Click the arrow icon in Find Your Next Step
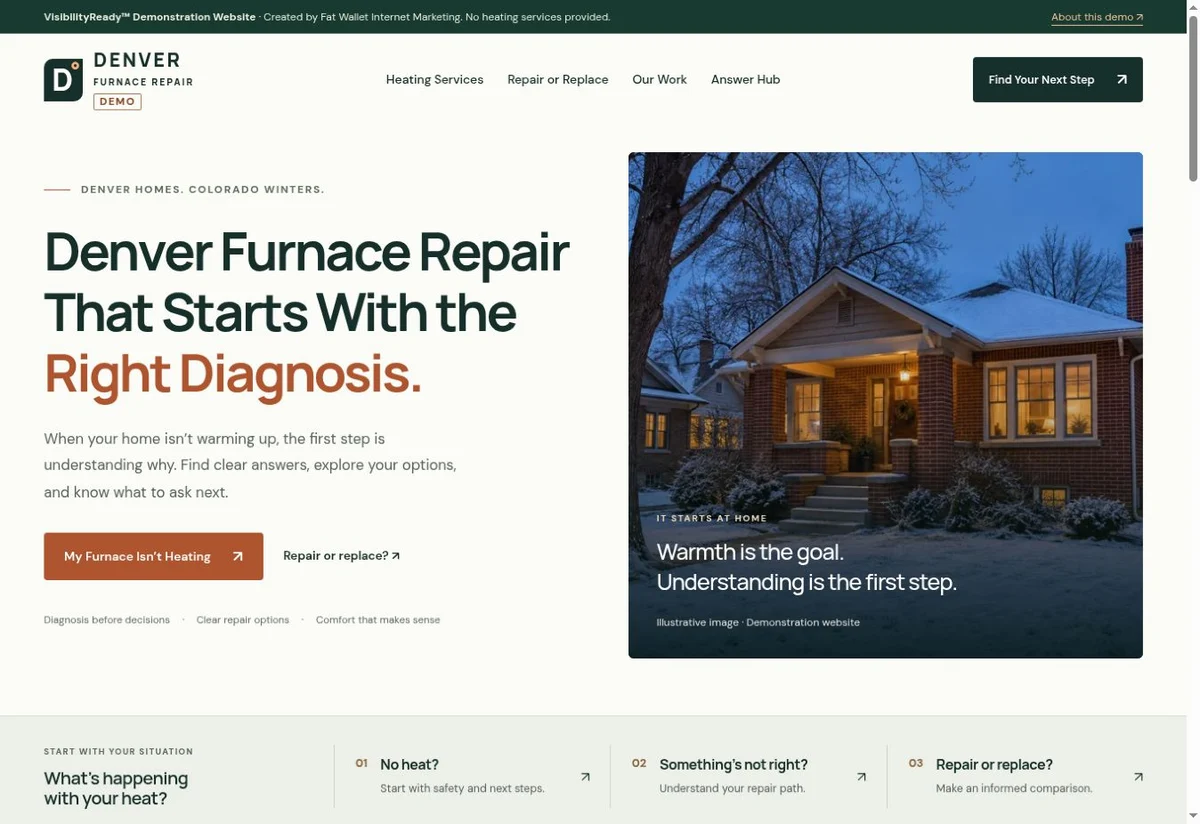This screenshot has width=1200, height=824. (1121, 80)
